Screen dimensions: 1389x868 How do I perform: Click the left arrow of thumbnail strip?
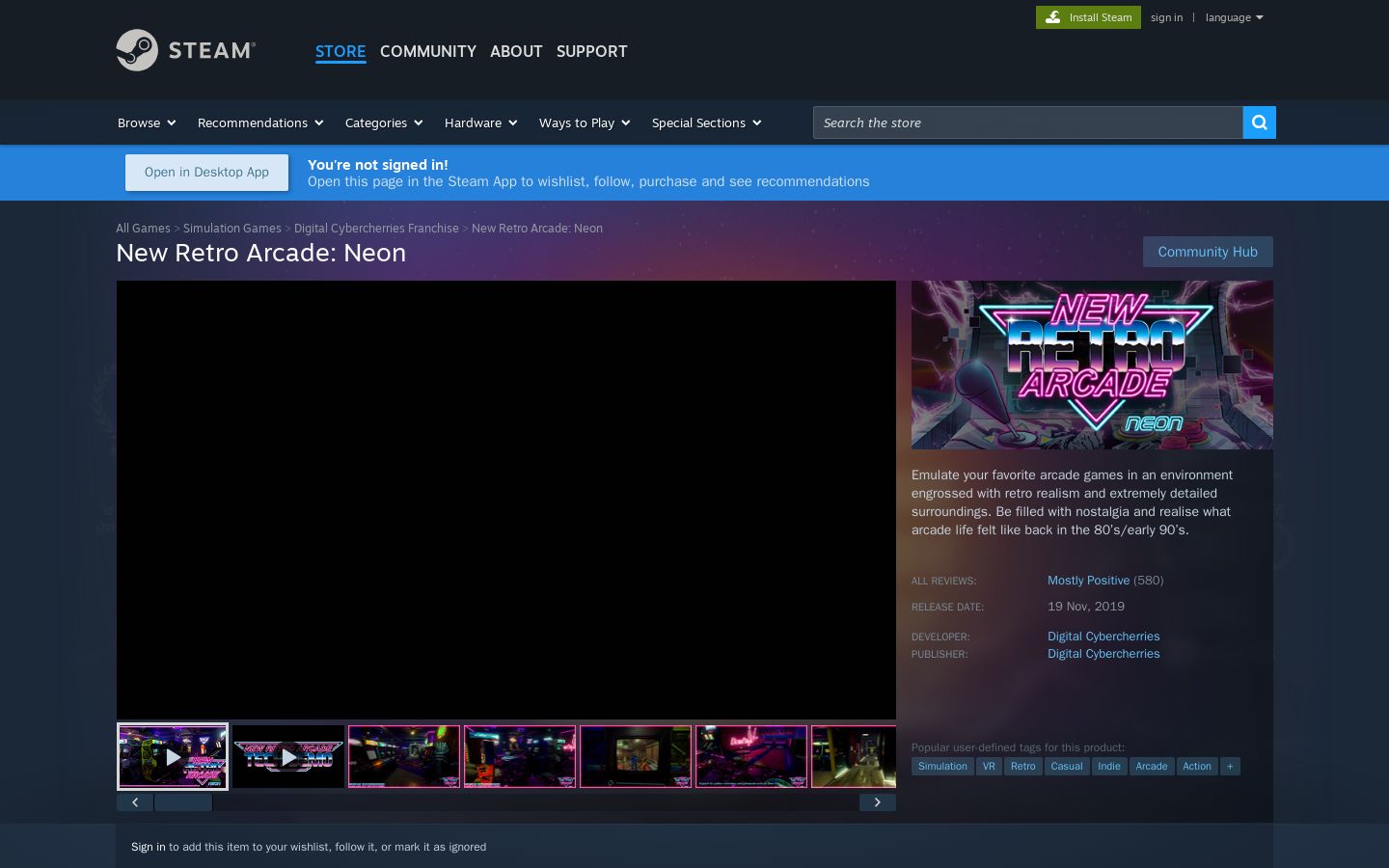point(135,802)
